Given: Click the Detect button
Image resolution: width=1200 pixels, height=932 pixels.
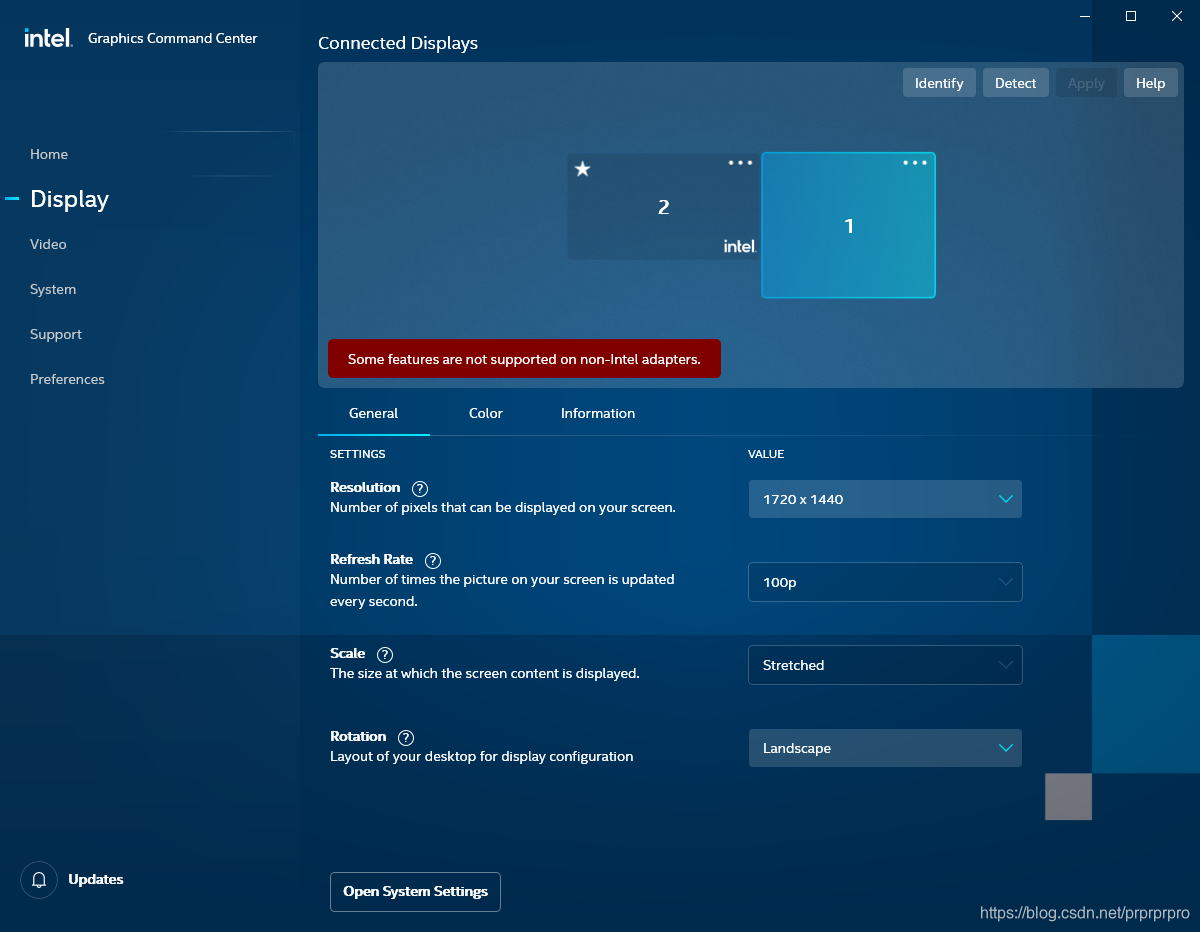Looking at the screenshot, I should click(x=1015, y=83).
